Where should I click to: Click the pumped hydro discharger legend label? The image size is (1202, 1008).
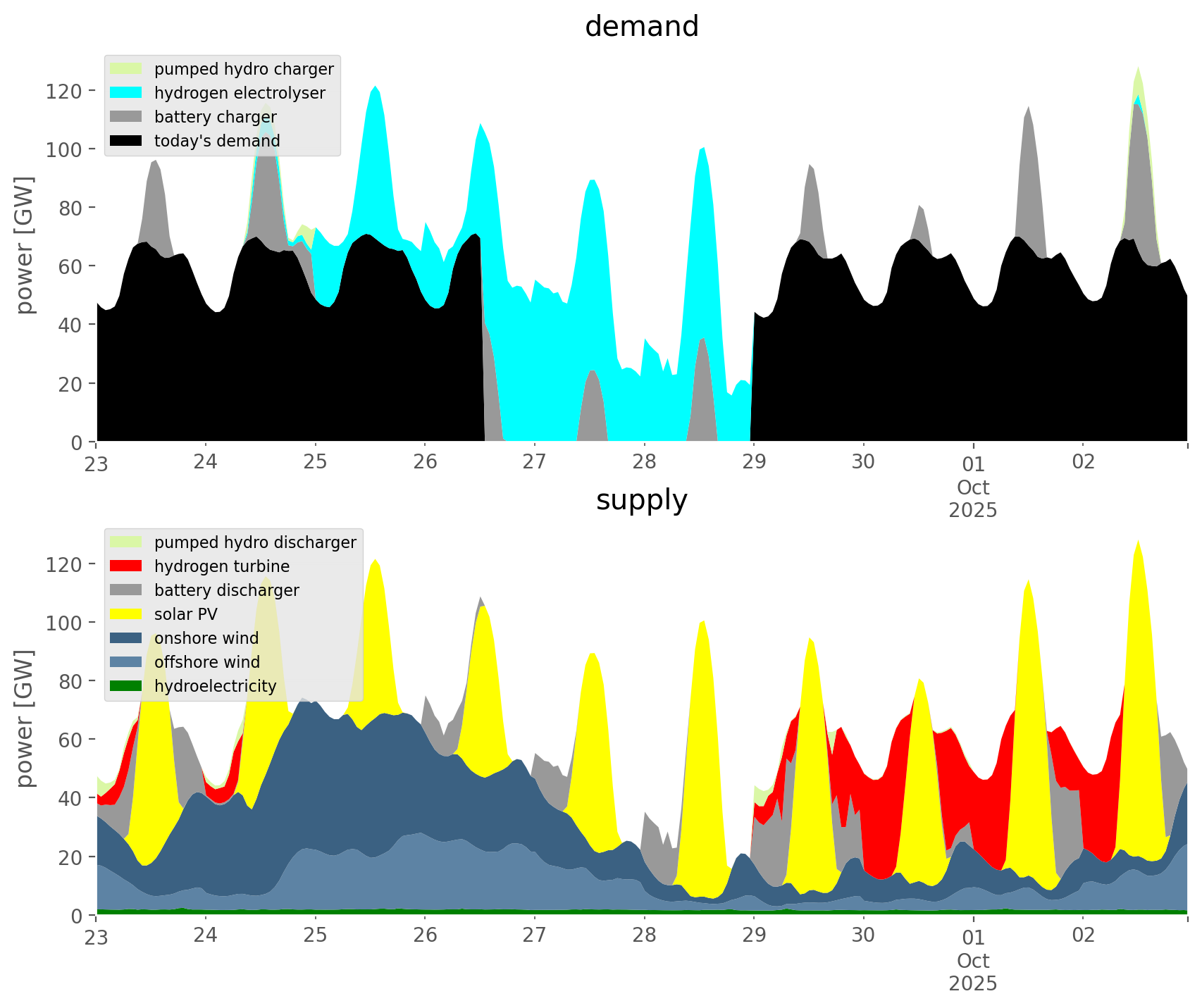(x=255, y=542)
